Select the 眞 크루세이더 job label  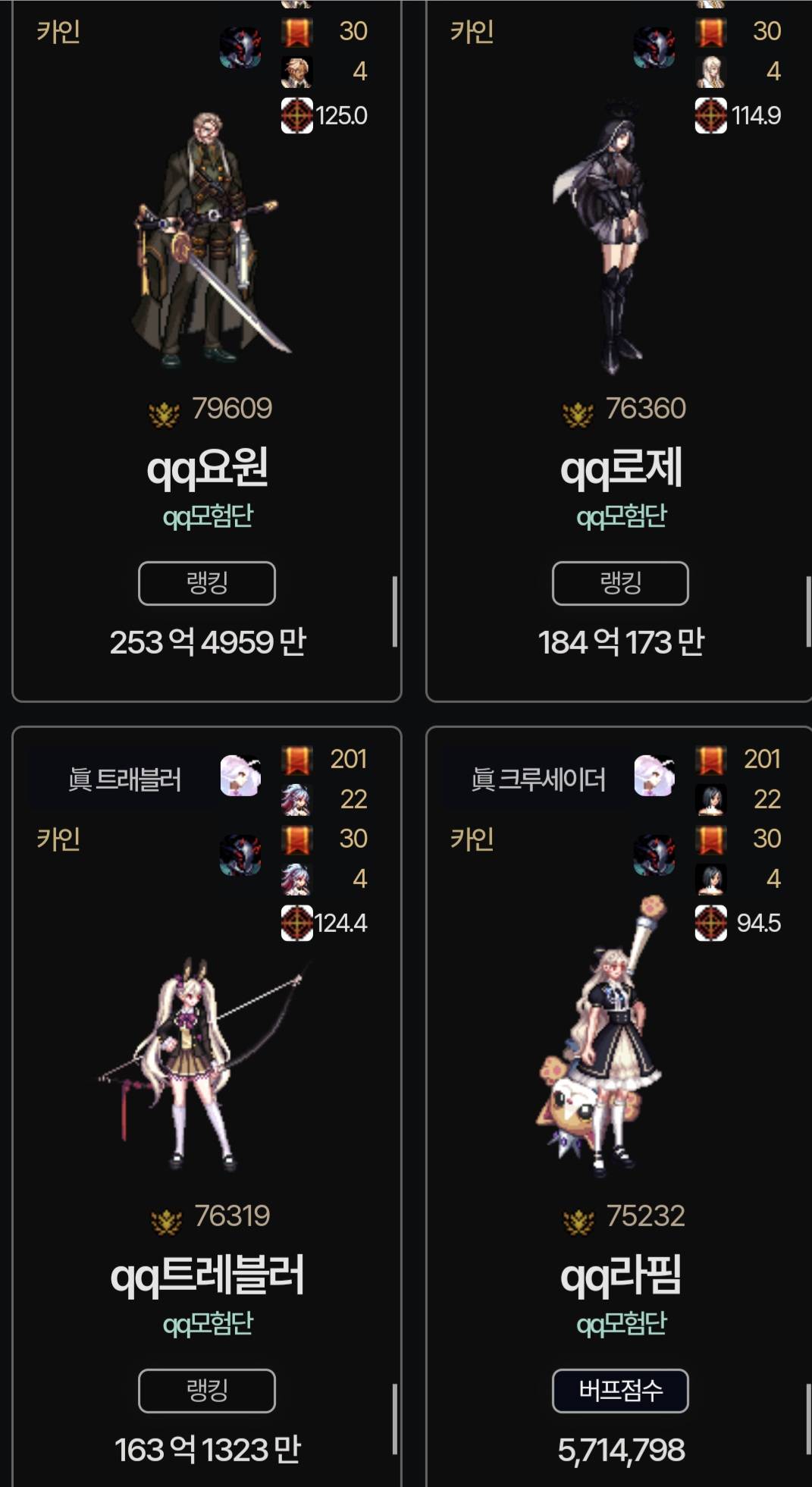pos(538,780)
